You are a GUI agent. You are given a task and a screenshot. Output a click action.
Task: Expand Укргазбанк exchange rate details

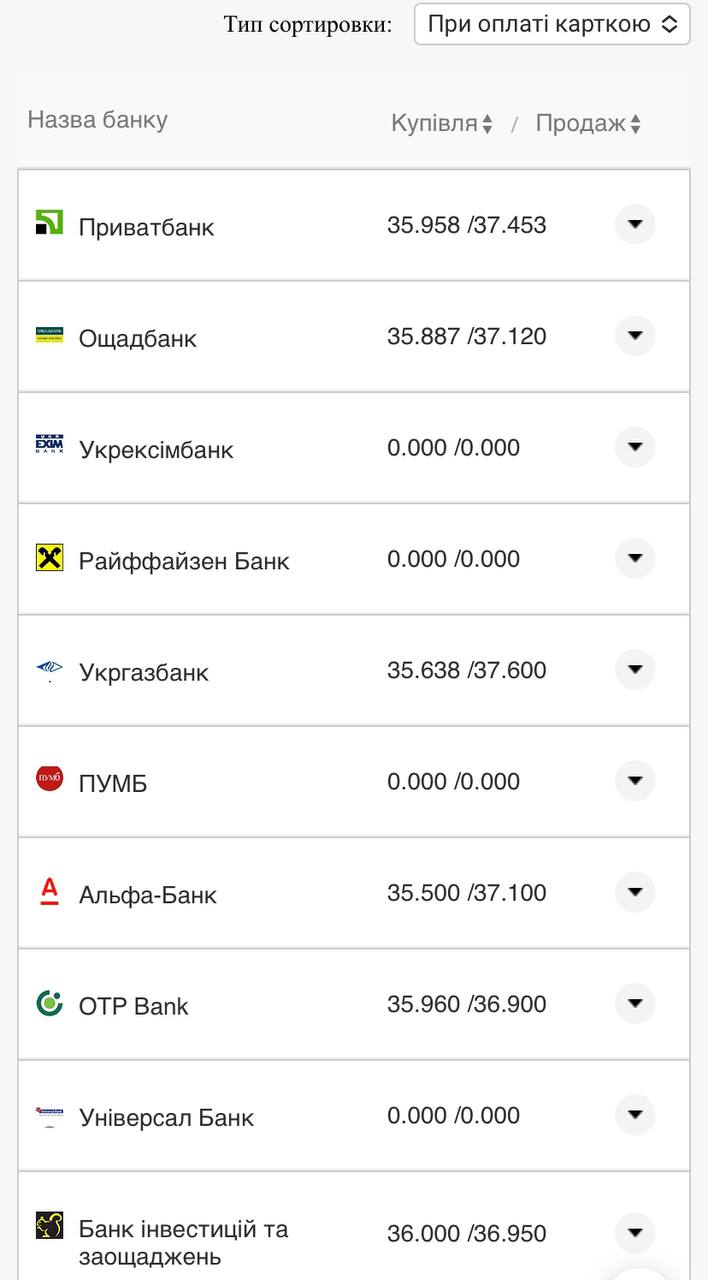coord(635,670)
